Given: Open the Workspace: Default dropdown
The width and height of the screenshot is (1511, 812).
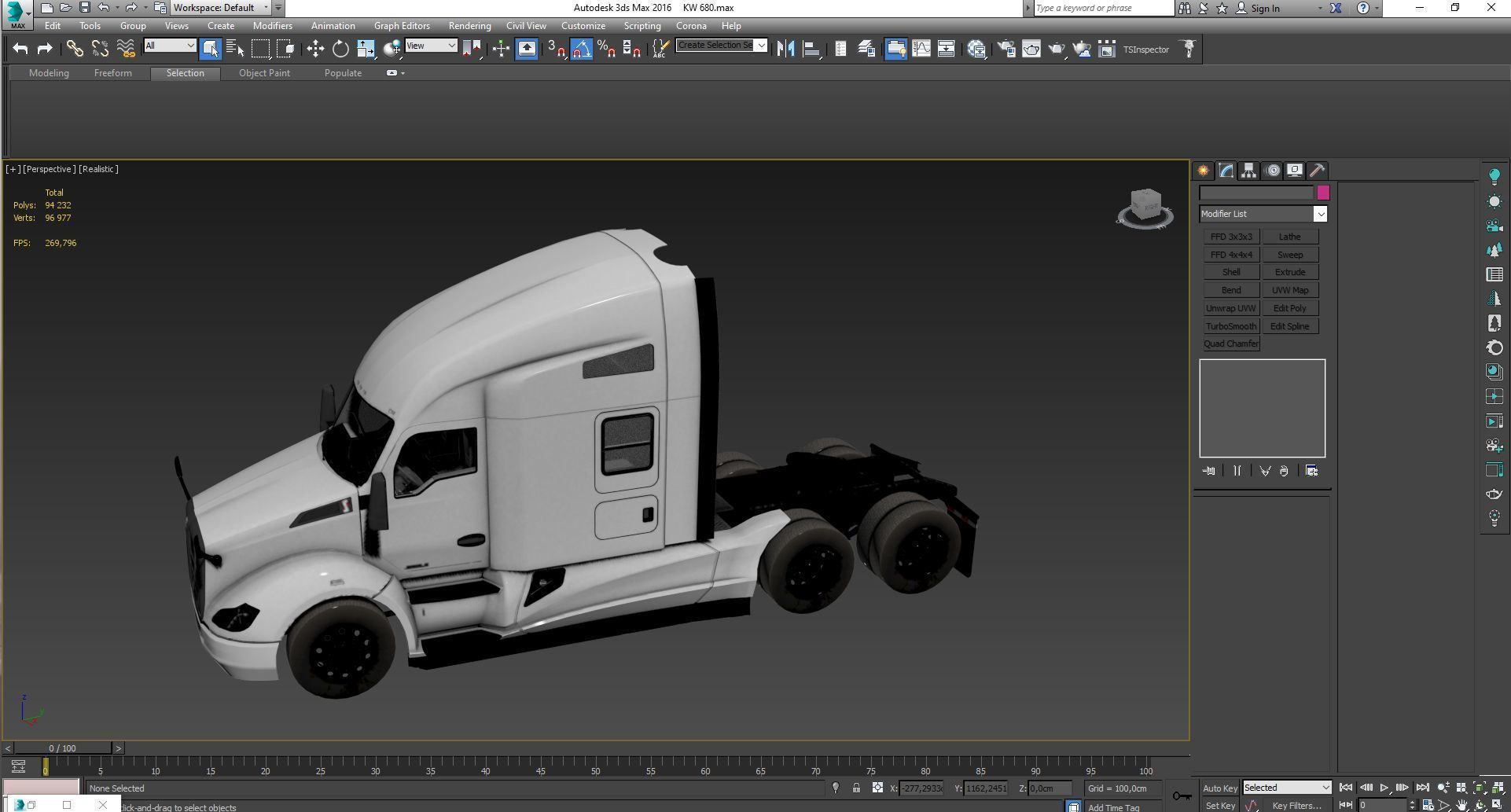Looking at the screenshot, I should pos(221,8).
